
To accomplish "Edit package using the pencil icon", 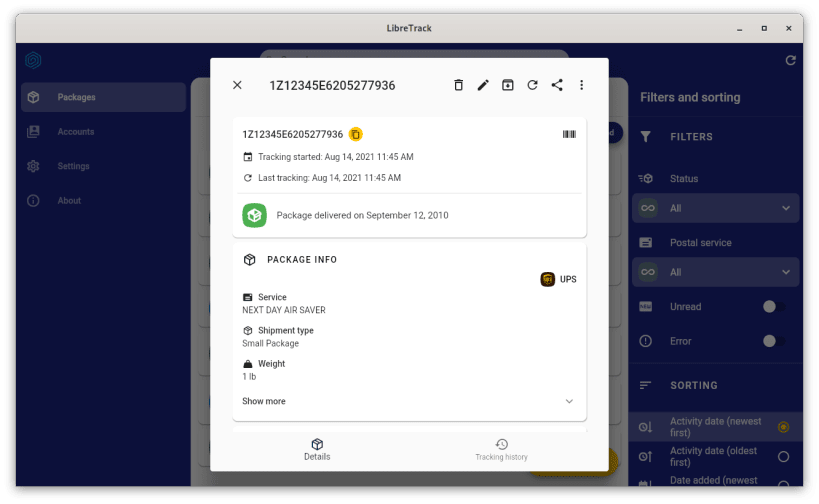I will click(x=483, y=85).
